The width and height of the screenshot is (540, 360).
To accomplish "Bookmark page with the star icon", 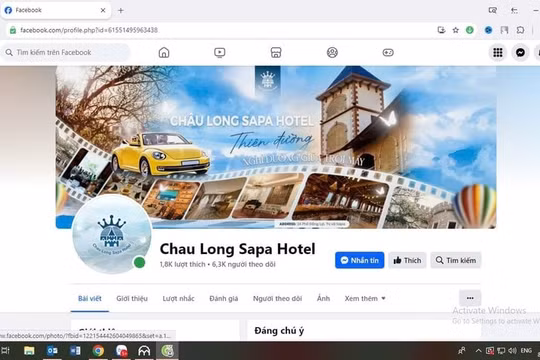I will (x=456, y=30).
